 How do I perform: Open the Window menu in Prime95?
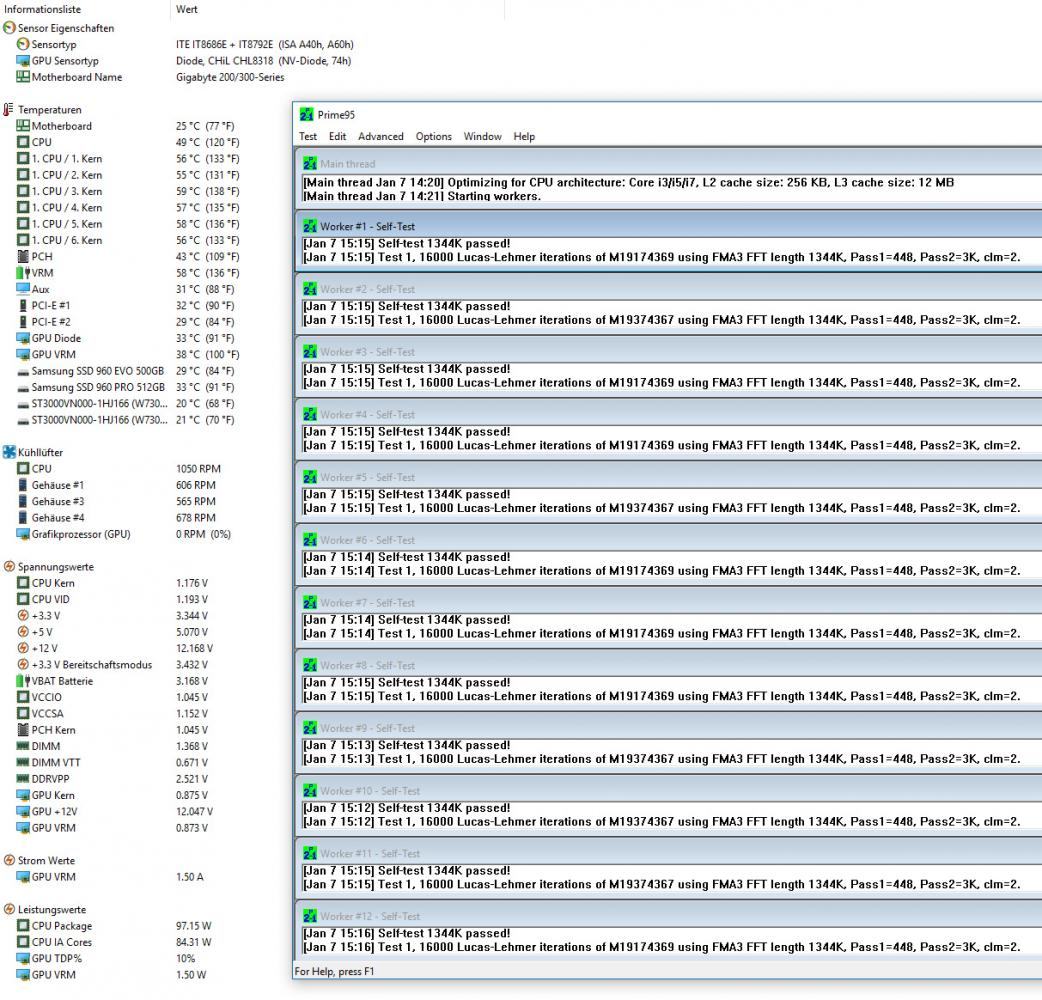tap(482, 136)
